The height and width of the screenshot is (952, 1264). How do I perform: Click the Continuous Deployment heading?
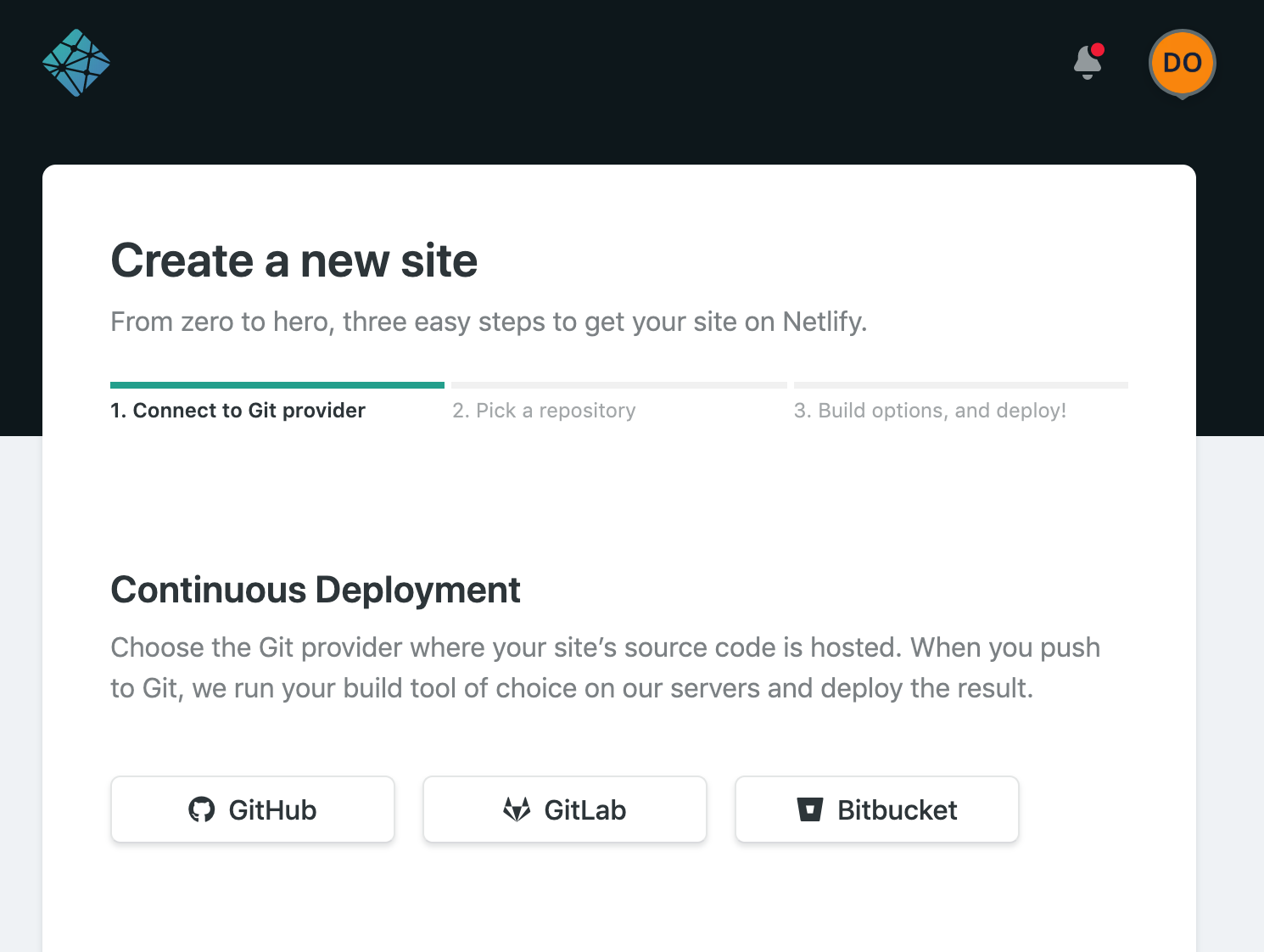(316, 590)
